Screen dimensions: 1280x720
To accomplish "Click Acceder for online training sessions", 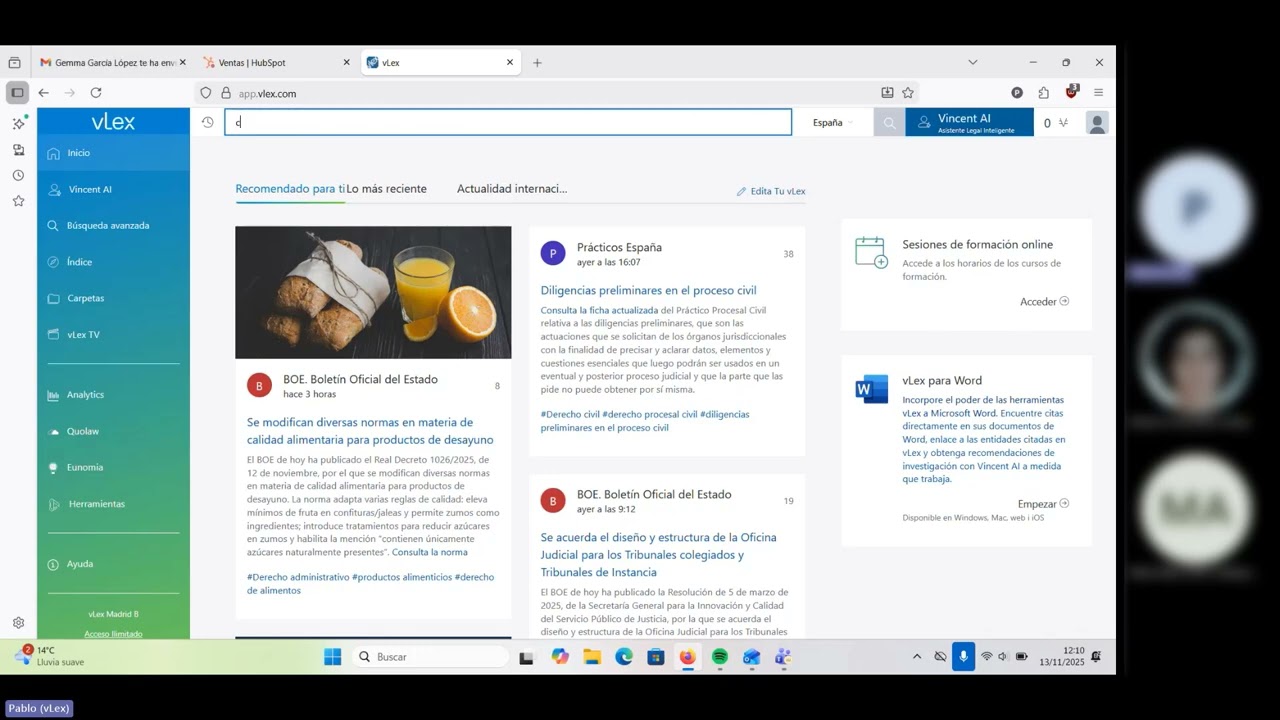I will pyautogui.click(x=1044, y=301).
